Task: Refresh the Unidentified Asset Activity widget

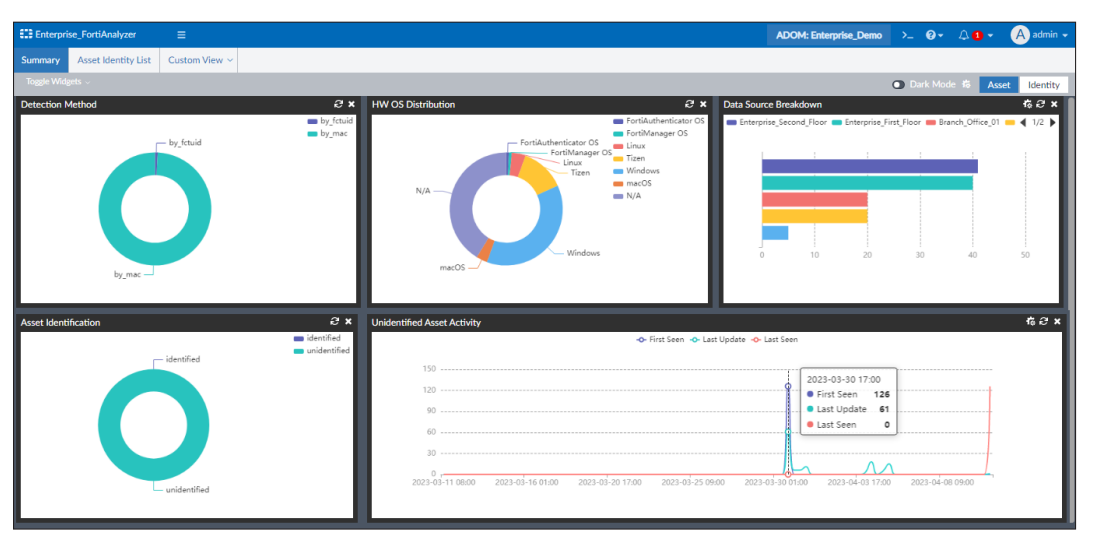Action: (x=1044, y=321)
